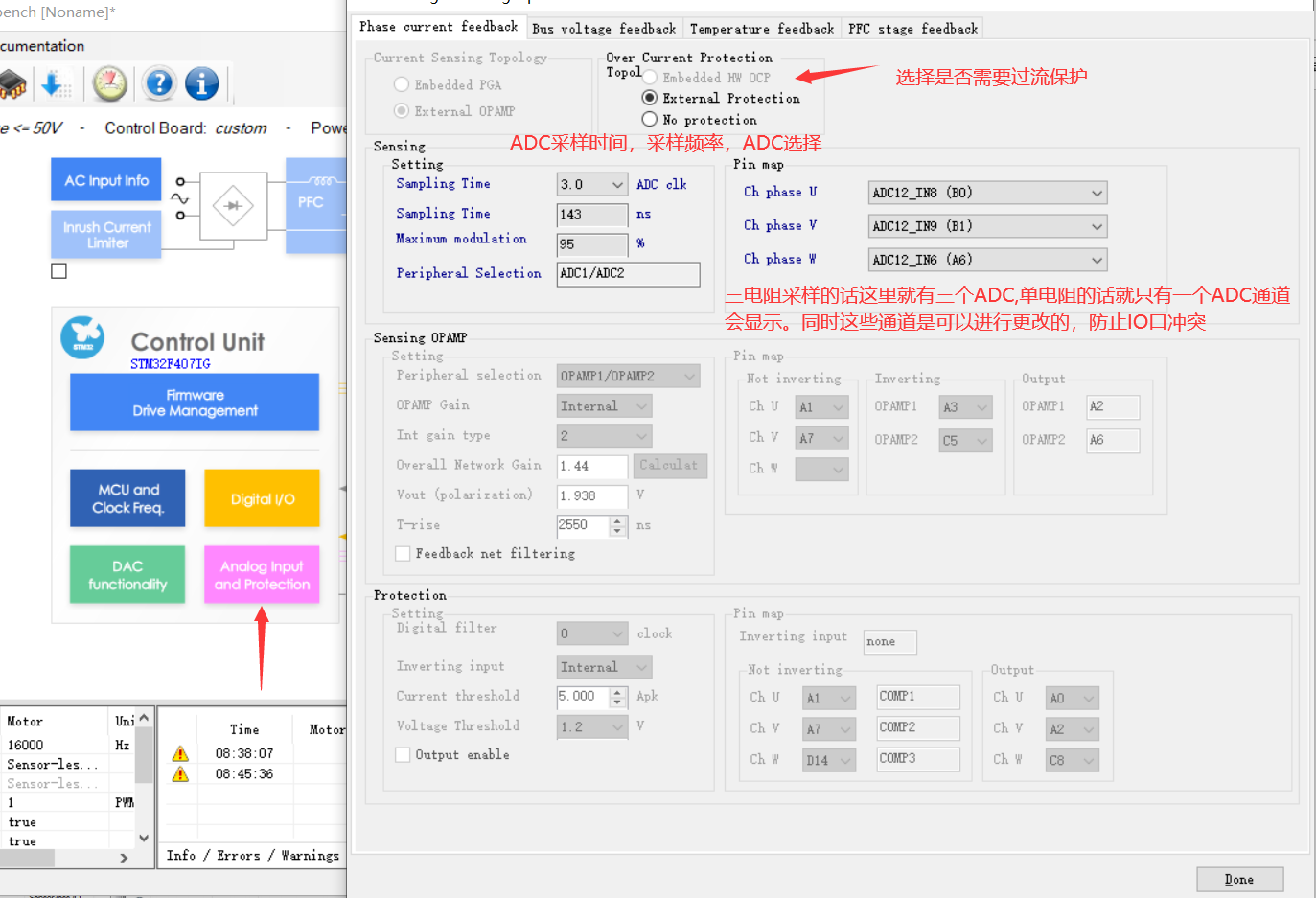Click horizontal scrollbar of motor parameter list

pyautogui.click(x=67, y=858)
